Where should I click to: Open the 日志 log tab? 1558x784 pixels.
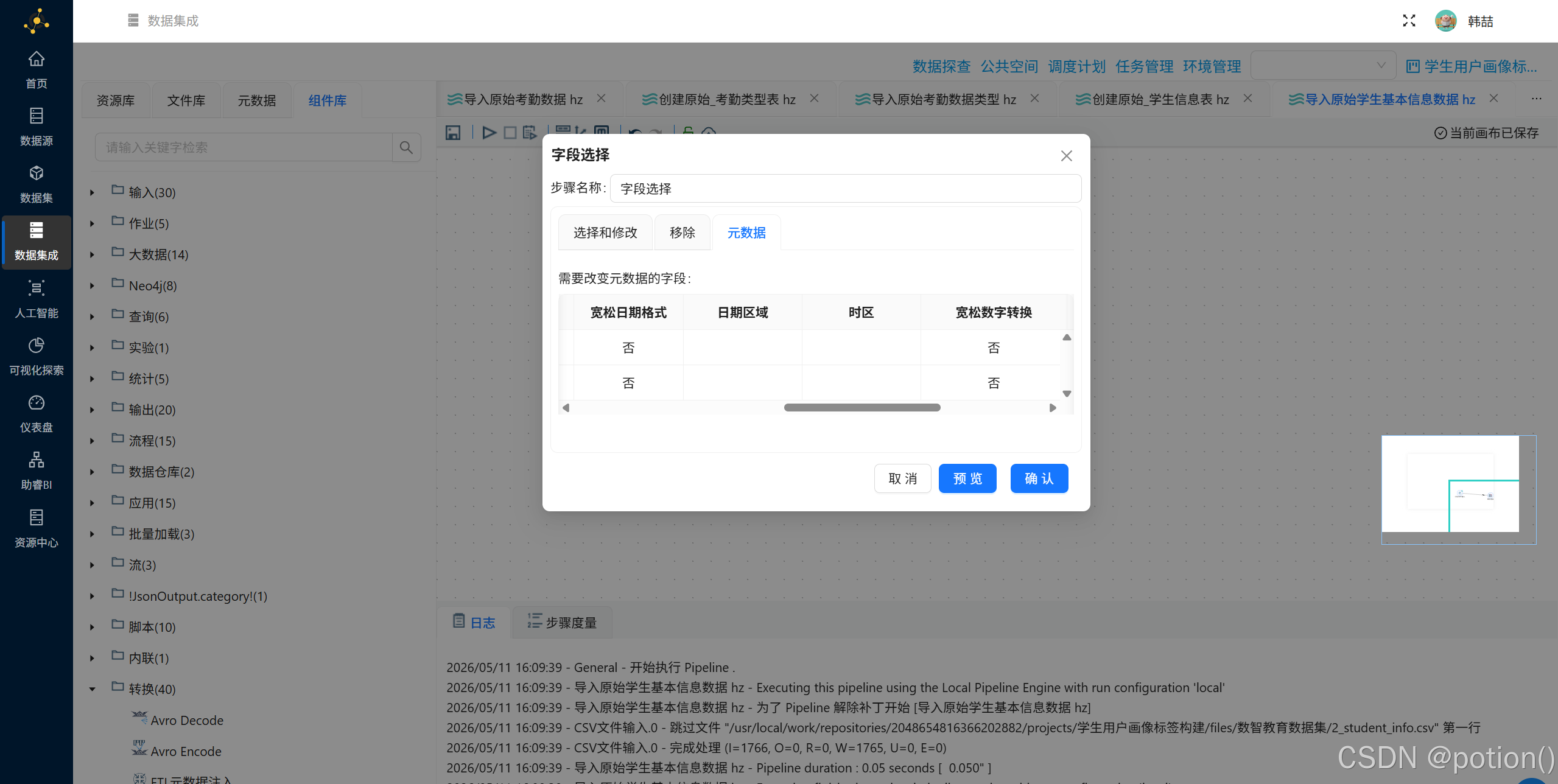pos(474,622)
